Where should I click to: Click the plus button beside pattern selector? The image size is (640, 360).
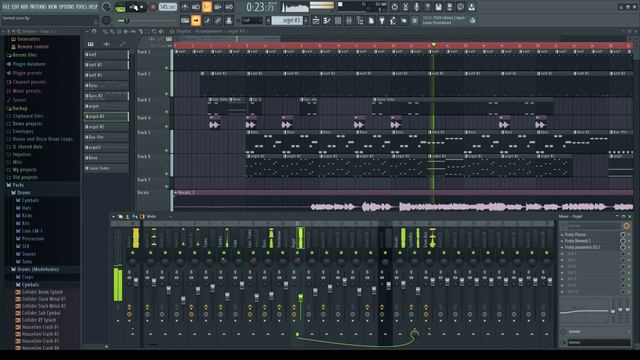pyautogui.click(x=306, y=20)
